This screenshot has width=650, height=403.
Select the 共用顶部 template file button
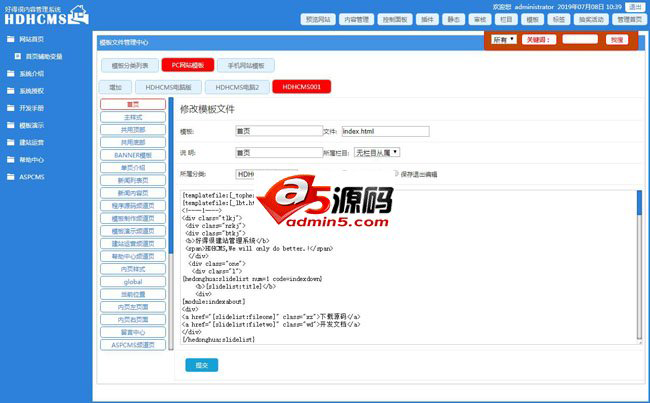coord(133,130)
